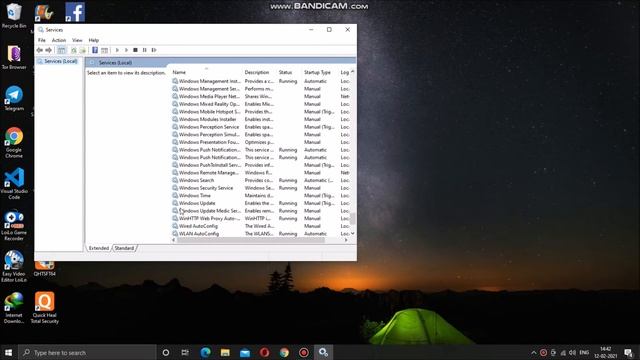This screenshot has height=360, width=640.
Task: Select the Windows Presentation Foundation row
Action: coord(260,142)
